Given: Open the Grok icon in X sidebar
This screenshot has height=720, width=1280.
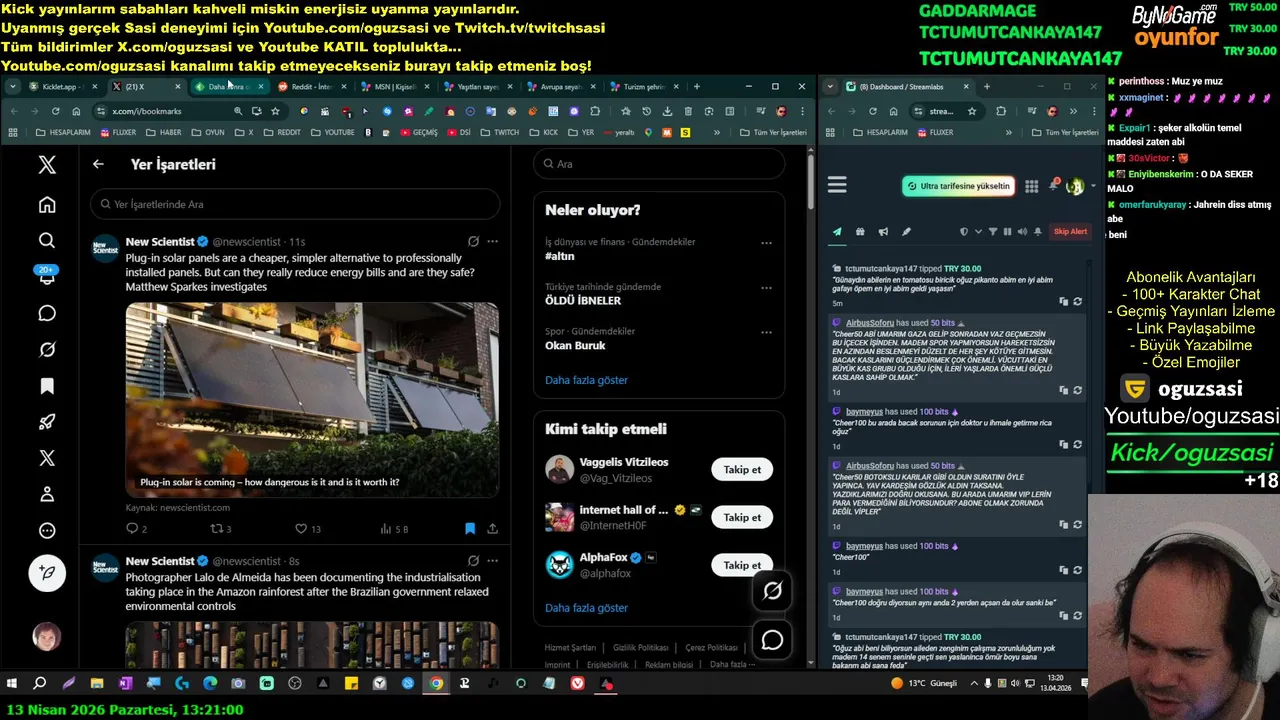Looking at the screenshot, I should click(x=47, y=349).
